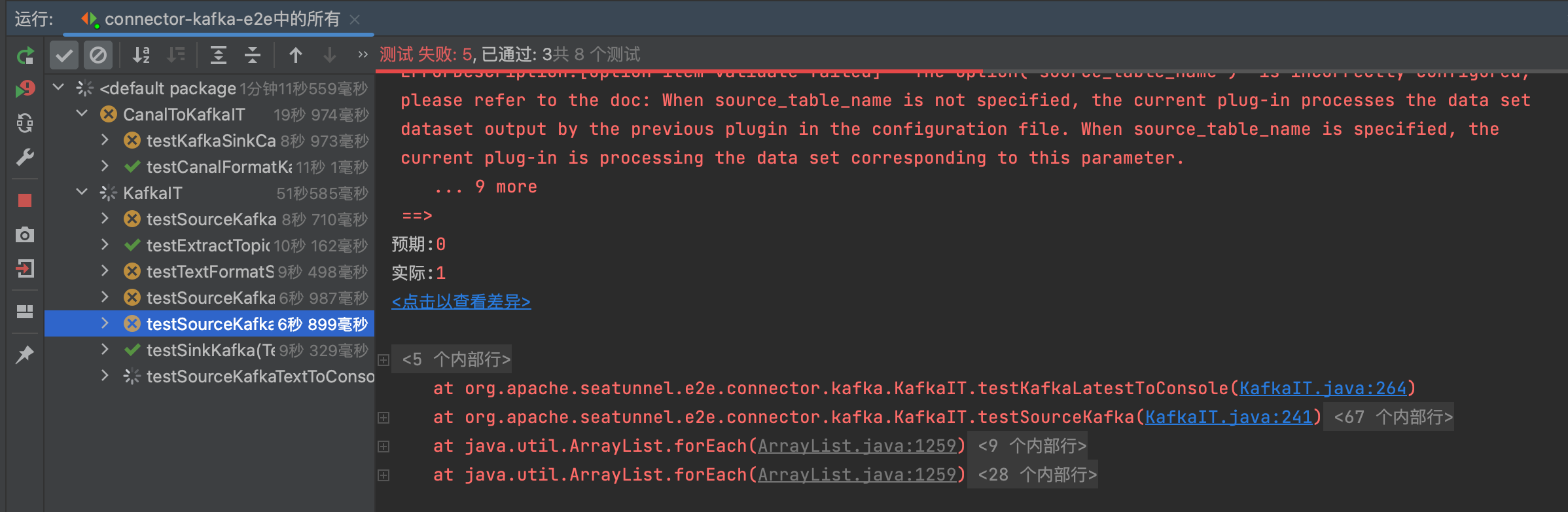Screen dimensions: 1568x512
Task: Collapse the KafkaIT test group
Action: point(81,192)
